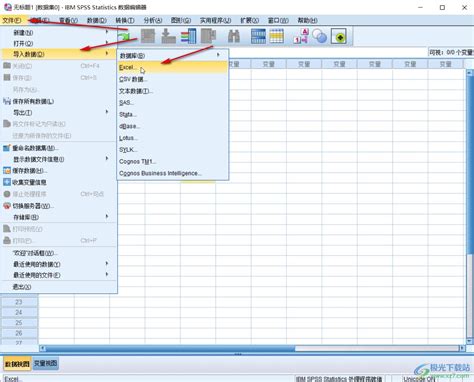Switch to the 数据视图 tab
This screenshot has width=474, height=382.
[x=17, y=364]
